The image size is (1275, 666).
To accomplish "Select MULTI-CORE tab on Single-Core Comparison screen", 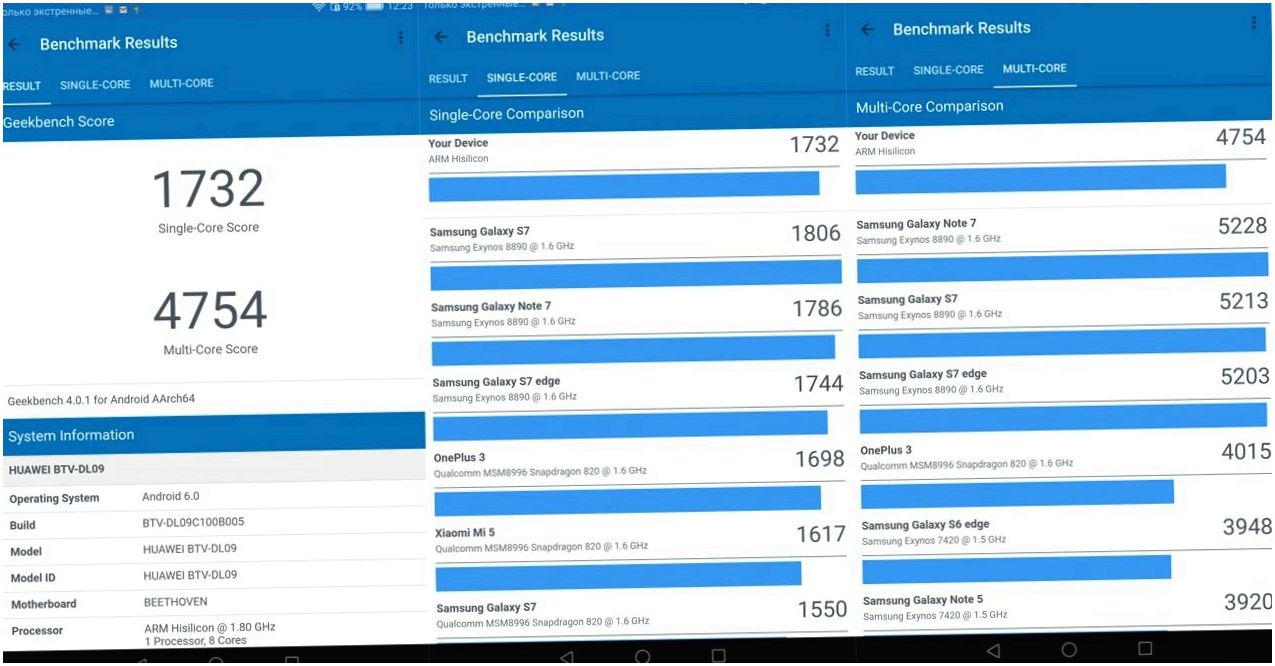I will pyautogui.click(x=608, y=76).
